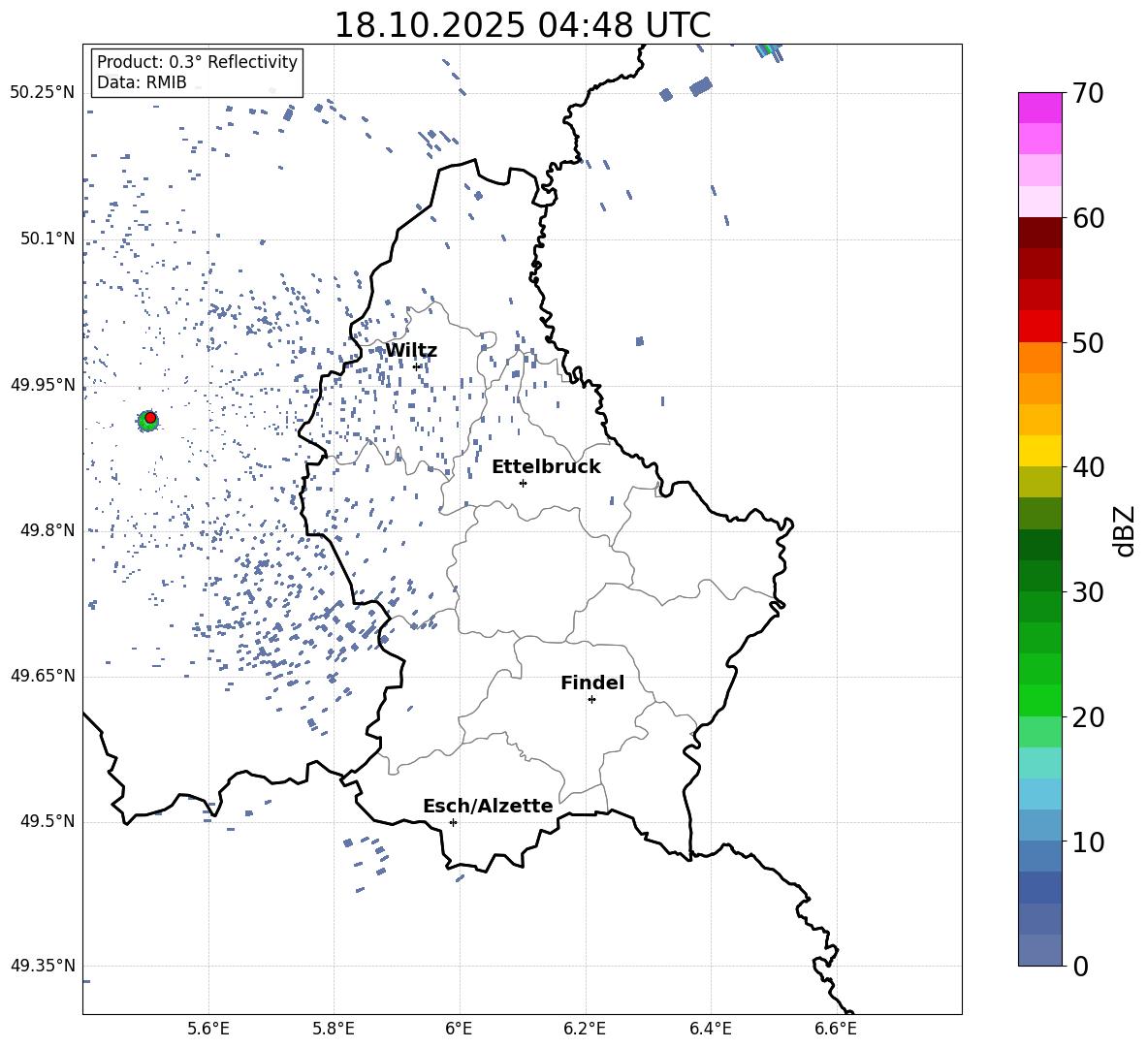This screenshot has width=1148, height=1048.
Task: Click the 50.1°N latitude label
Action: (48, 239)
